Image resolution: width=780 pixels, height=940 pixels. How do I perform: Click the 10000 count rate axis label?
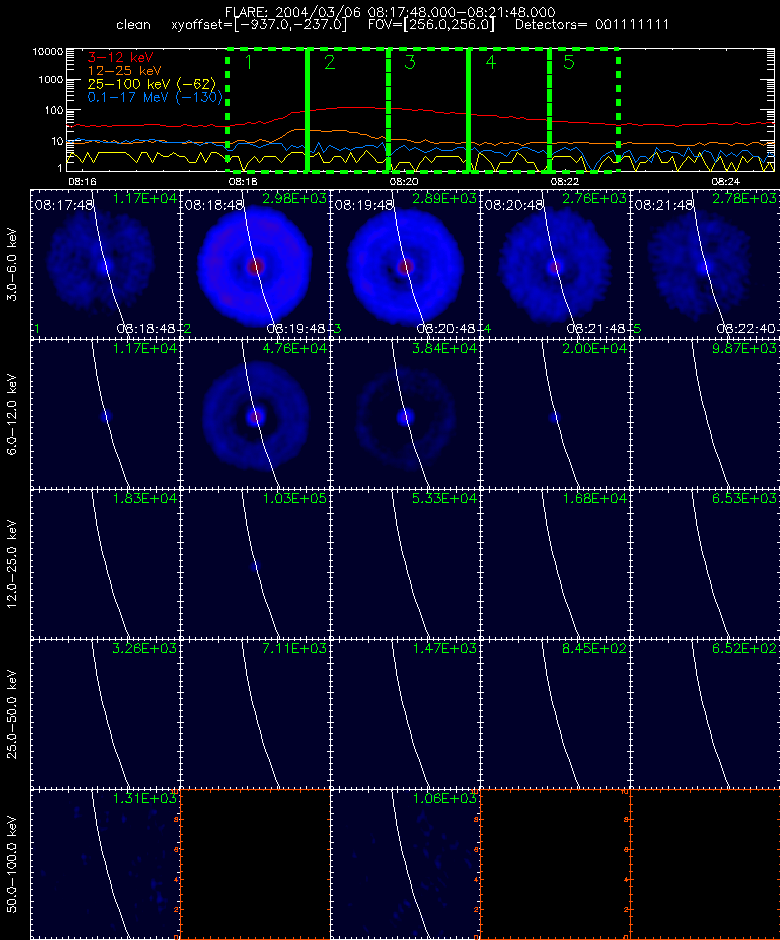click(x=47, y=52)
